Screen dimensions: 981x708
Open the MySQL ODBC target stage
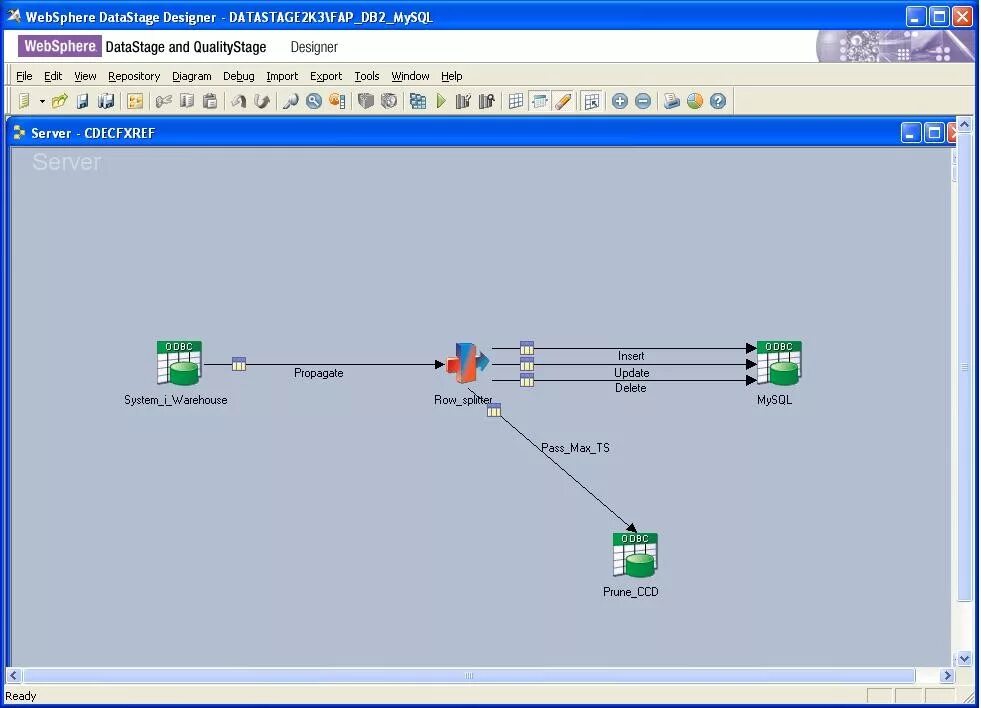779,362
